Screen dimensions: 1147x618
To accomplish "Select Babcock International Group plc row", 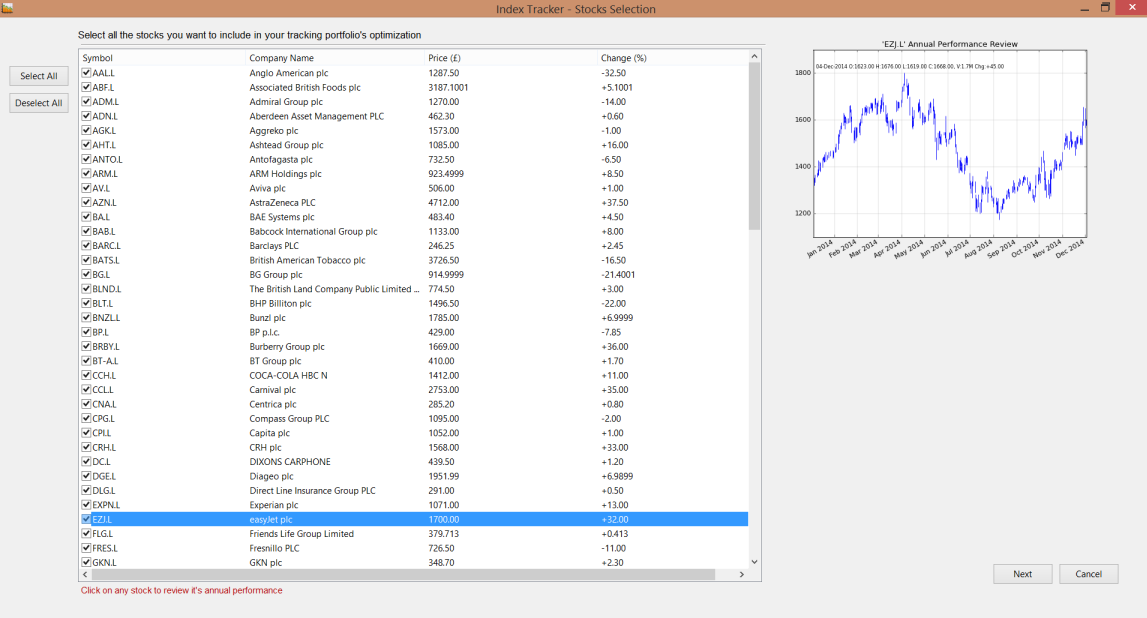I will (414, 231).
